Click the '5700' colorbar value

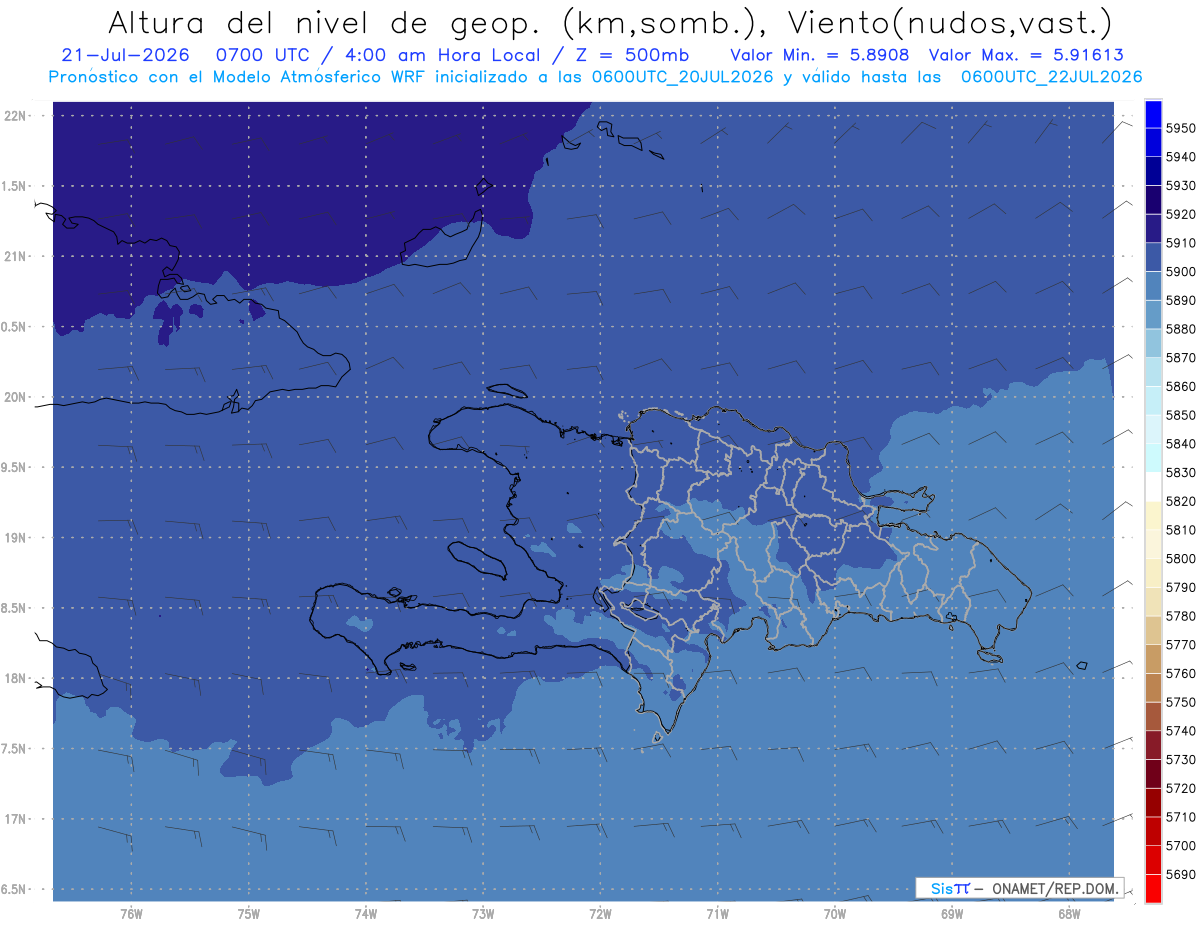(x=1180, y=845)
